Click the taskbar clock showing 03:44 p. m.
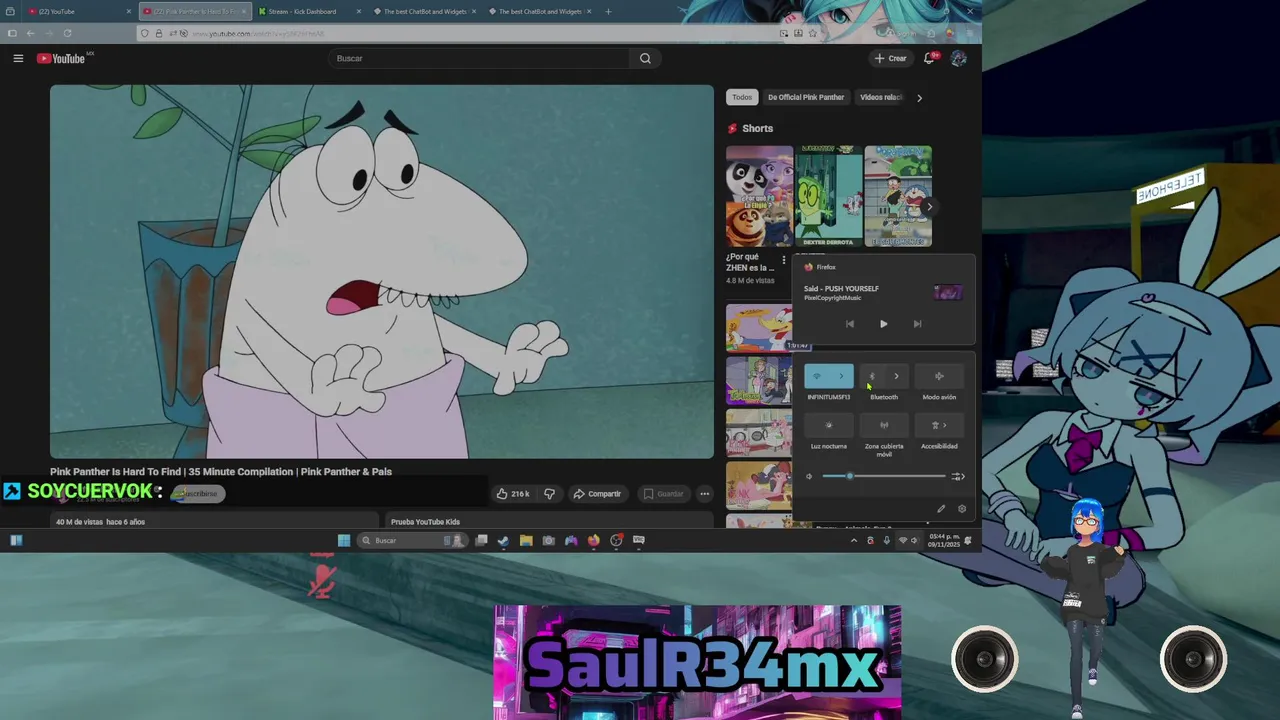Viewport: 1280px width, 720px height. (x=944, y=540)
